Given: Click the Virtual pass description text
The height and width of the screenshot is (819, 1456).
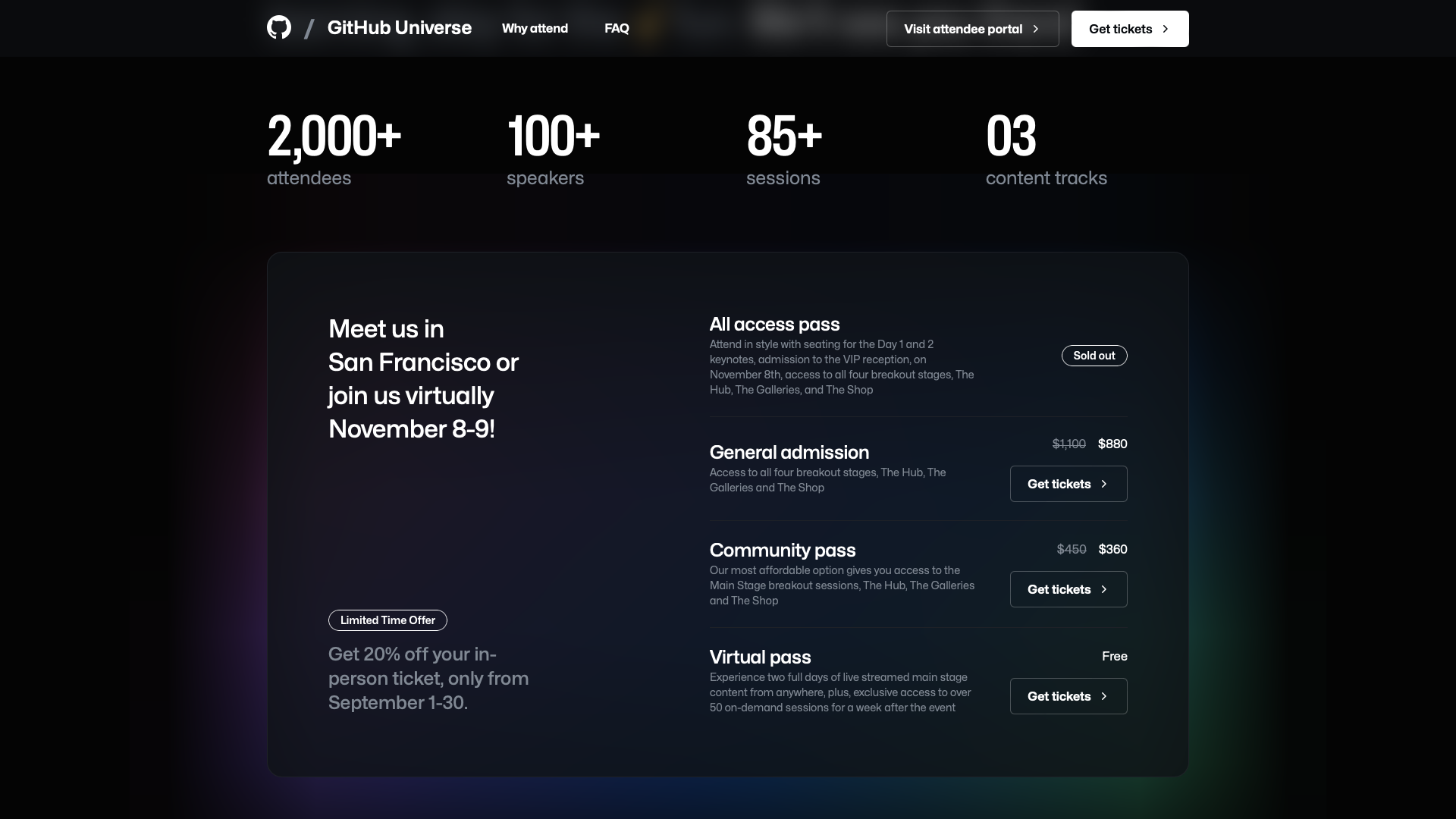Looking at the screenshot, I should [x=840, y=692].
